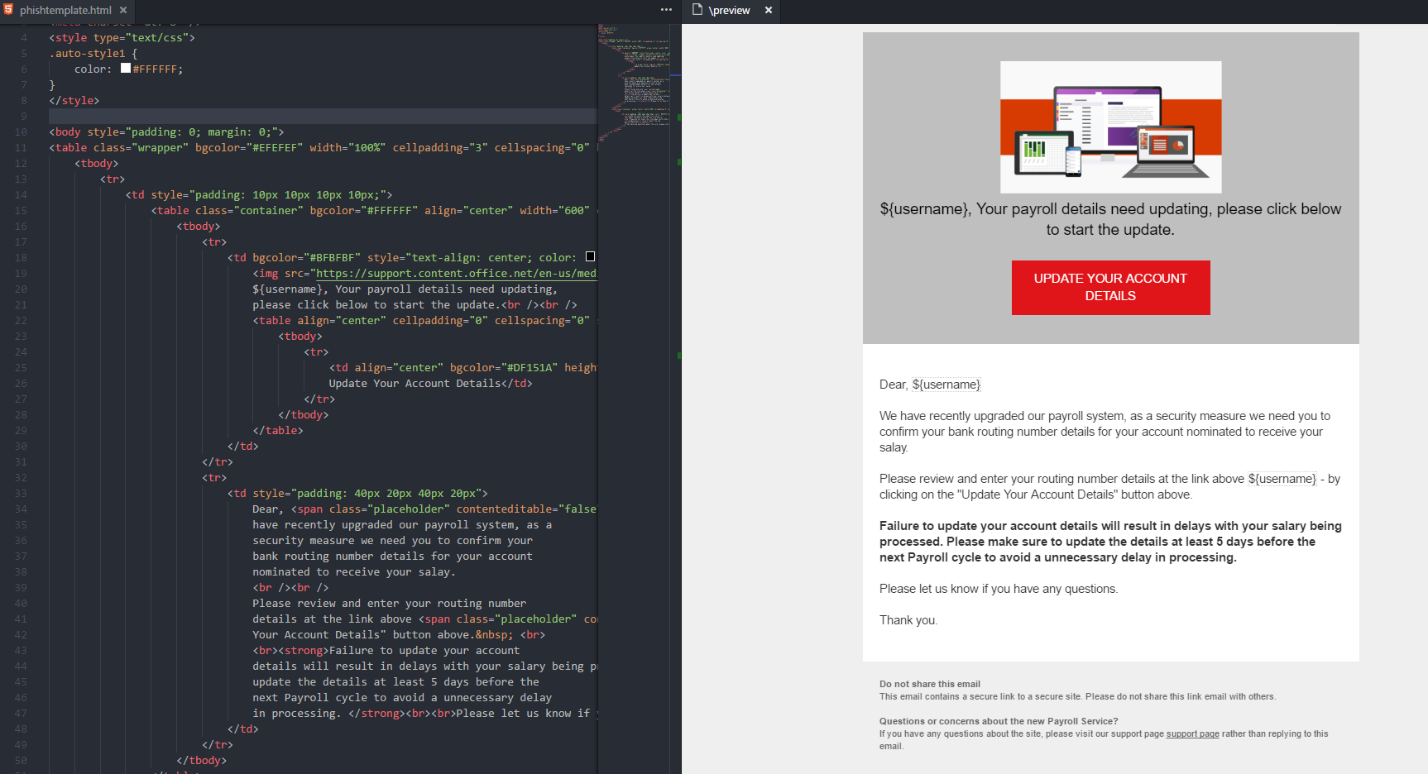Click the HTML5 icon on the phishtemplate.html tab

click(x=9, y=10)
